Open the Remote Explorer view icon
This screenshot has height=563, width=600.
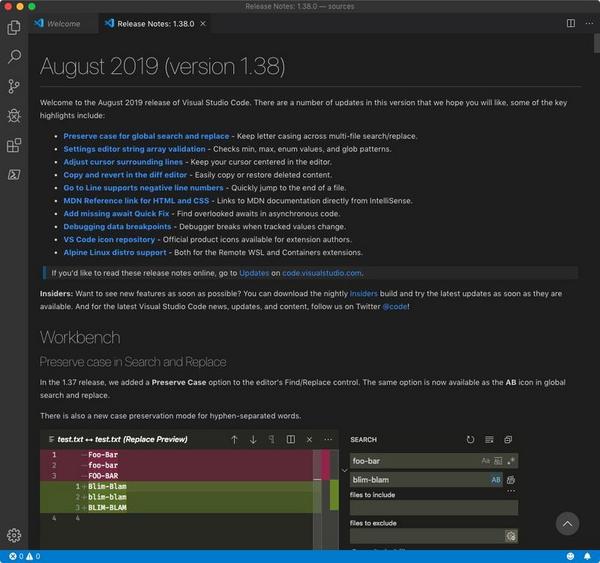14,175
